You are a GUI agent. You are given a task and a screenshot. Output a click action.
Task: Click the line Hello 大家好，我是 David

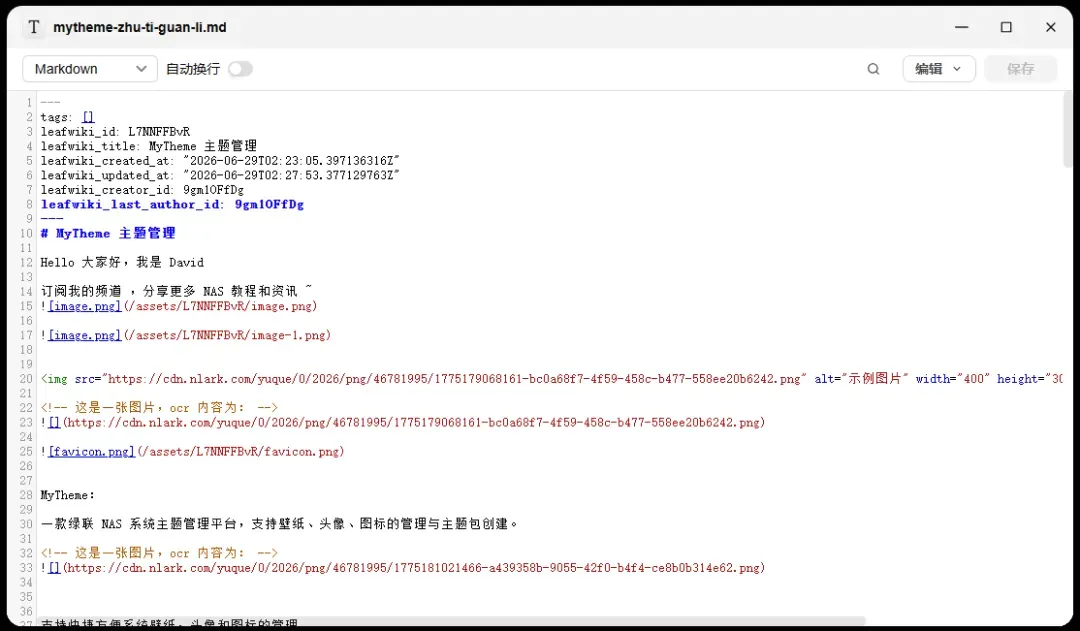pos(122,262)
